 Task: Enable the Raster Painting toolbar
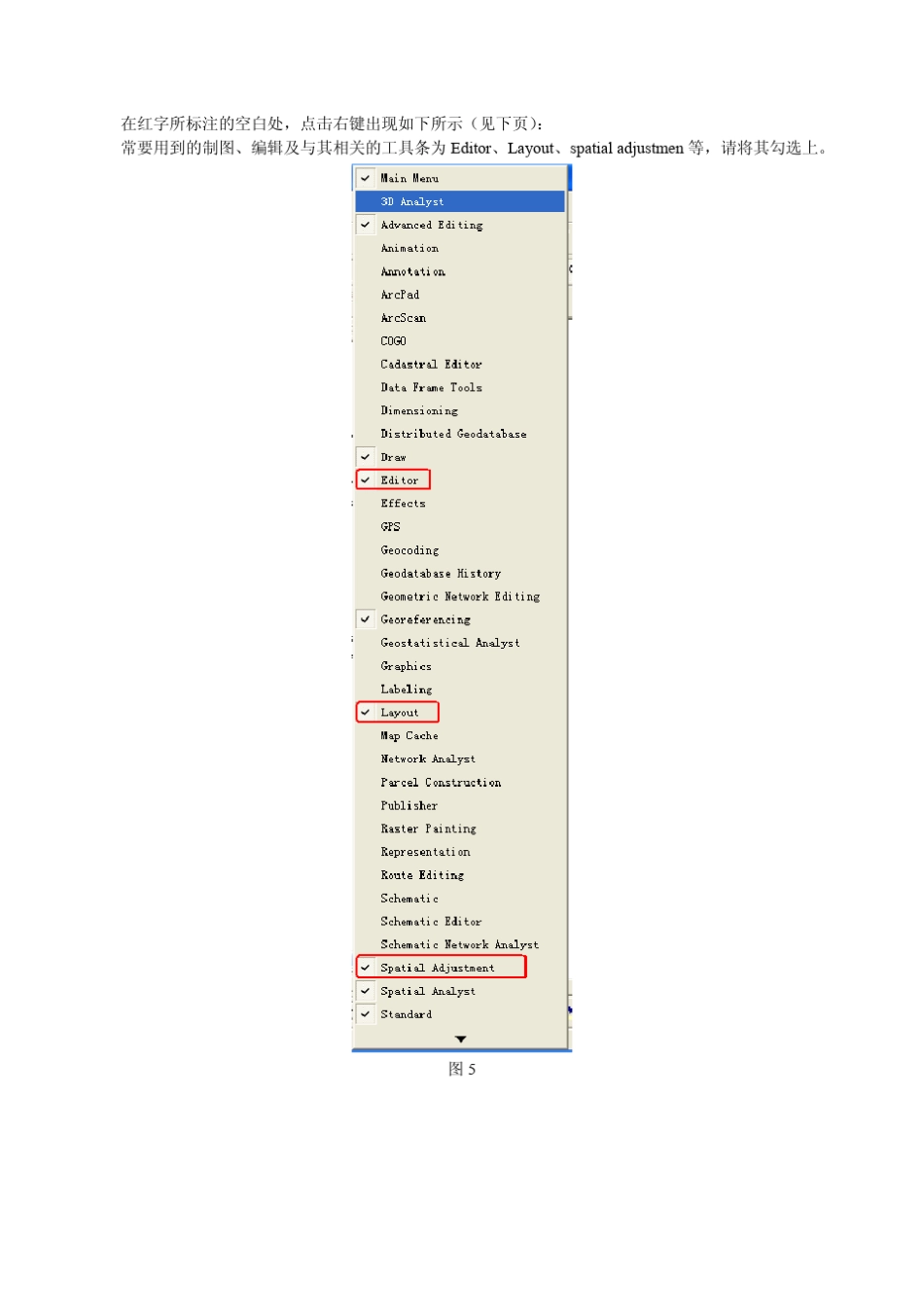click(460, 829)
